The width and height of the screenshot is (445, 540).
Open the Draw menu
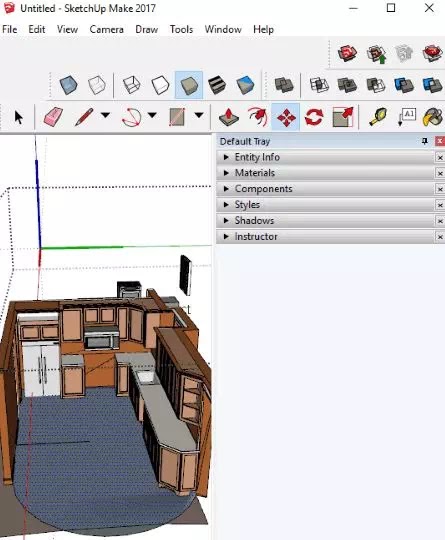pyautogui.click(x=147, y=30)
